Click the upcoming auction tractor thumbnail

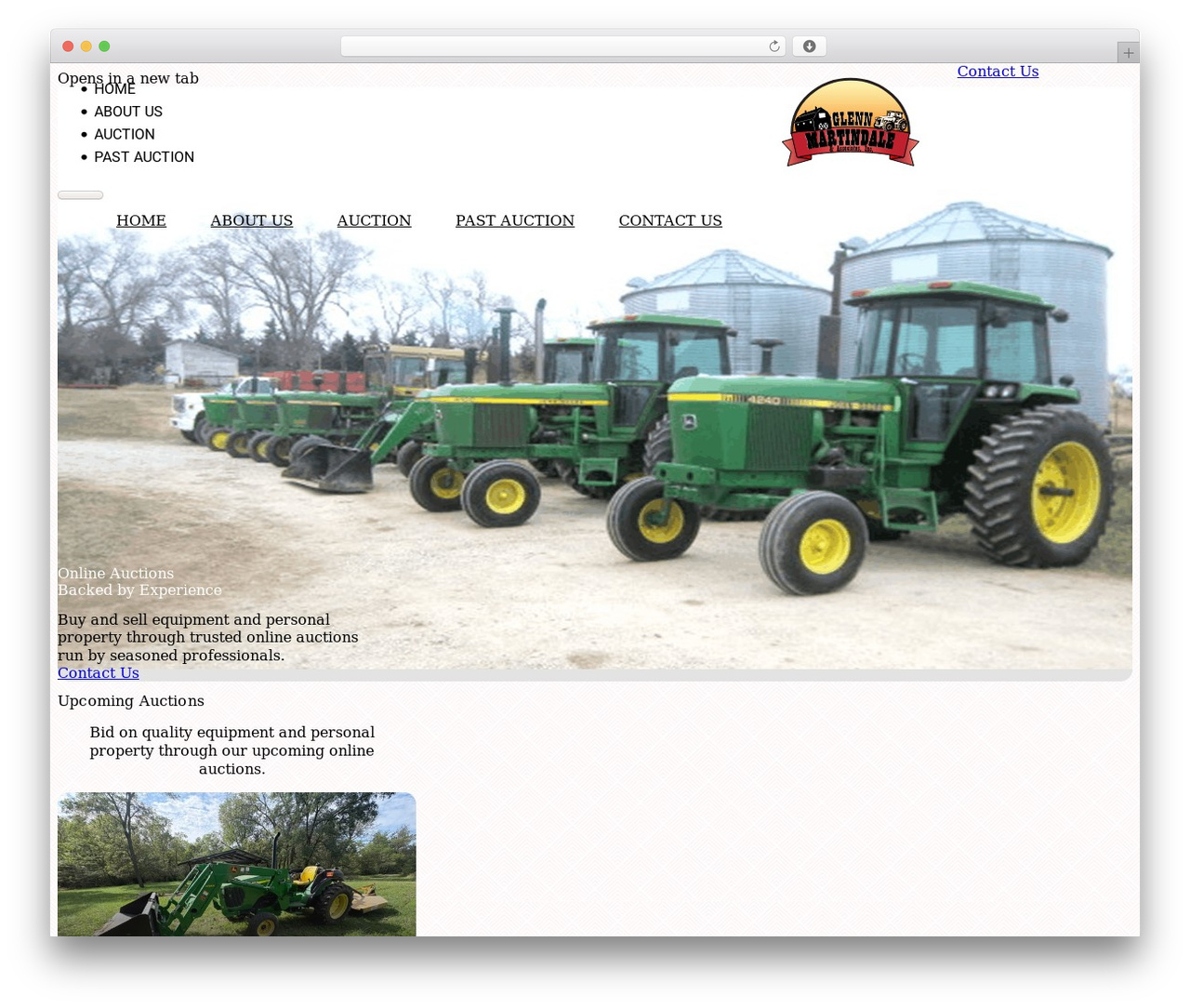point(237,864)
